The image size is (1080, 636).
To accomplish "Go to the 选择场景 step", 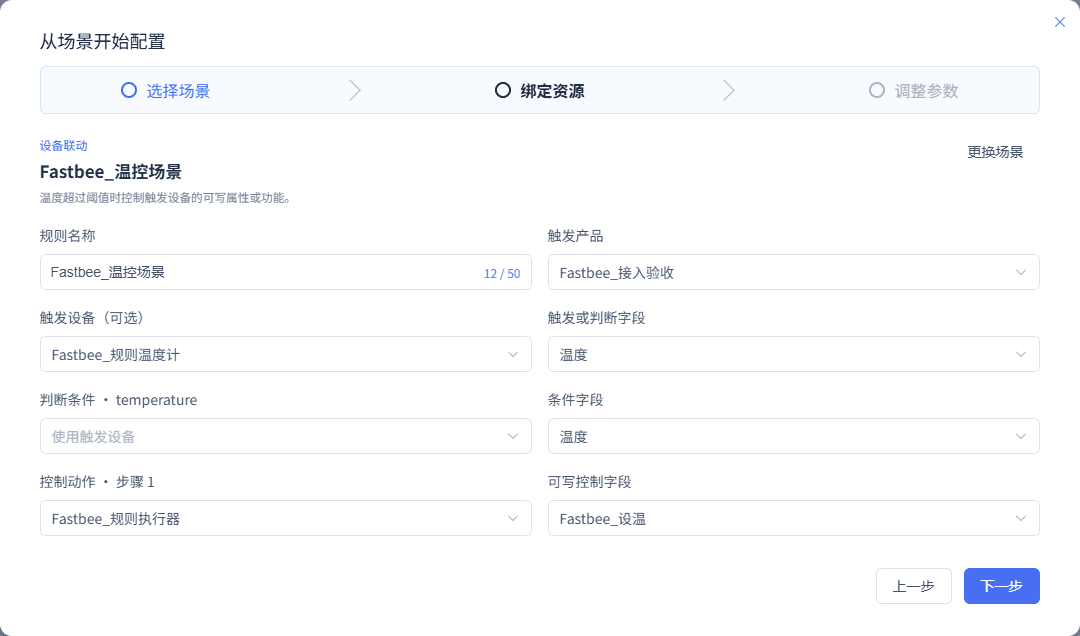I will click(165, 90).
